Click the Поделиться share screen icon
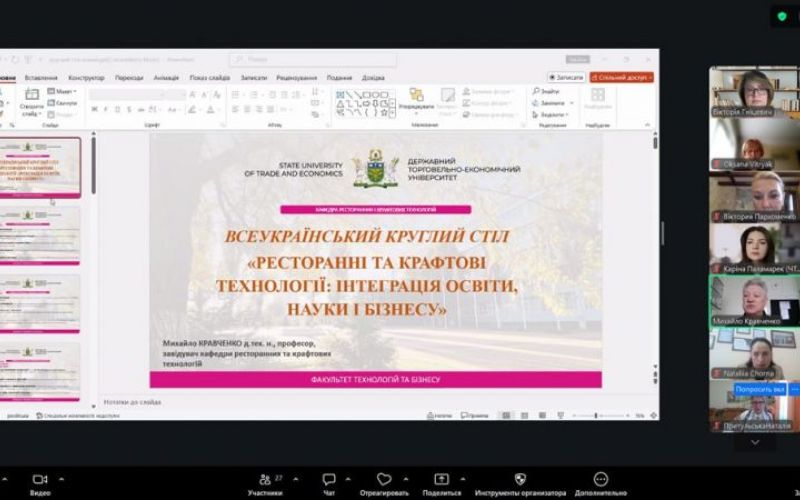Image resolution: width=800 pixels, height=500 pixels. coord(441,479)
